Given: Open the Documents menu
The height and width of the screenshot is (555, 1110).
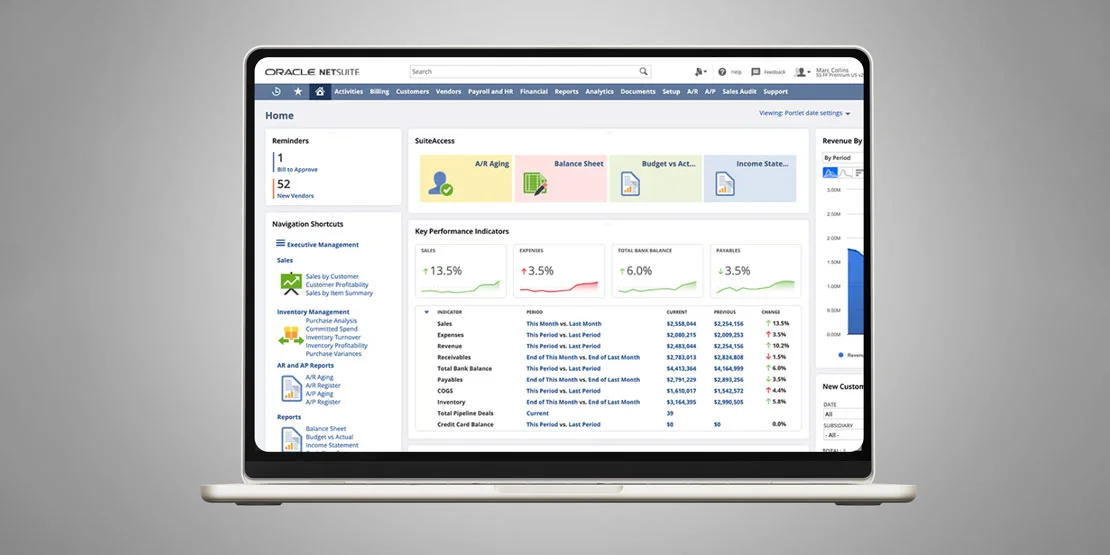Looking at the screenshot, I should [638, 92].
